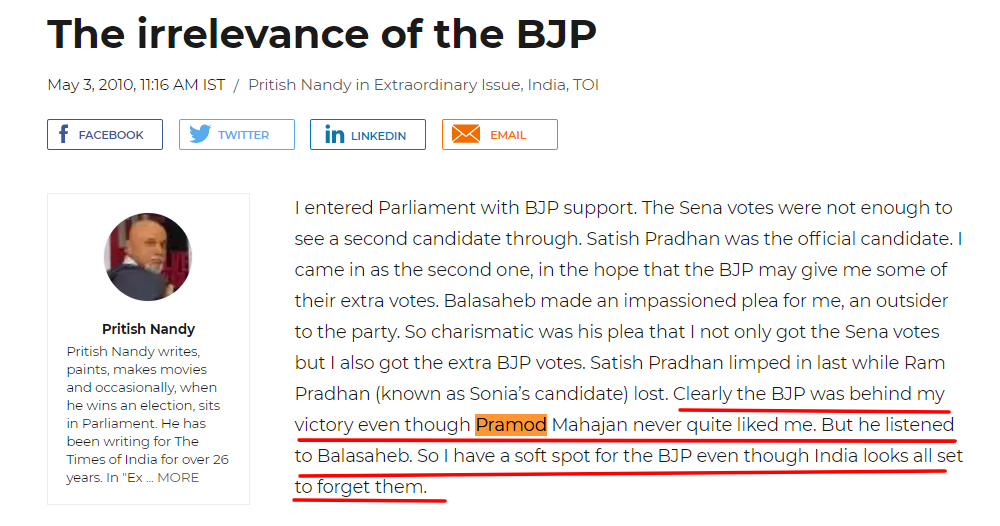Click the LinkedIn 'in' logo icon
Viewport: 1000px width, 526px height.
(334, 135)
